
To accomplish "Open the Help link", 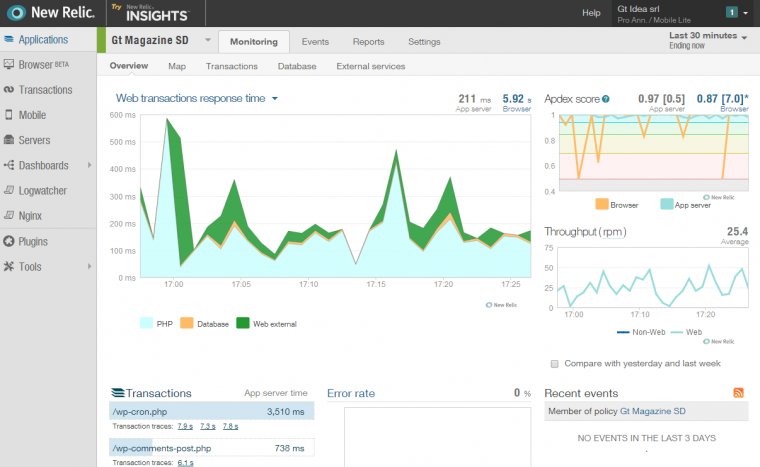I will click(x=591, y=13).
